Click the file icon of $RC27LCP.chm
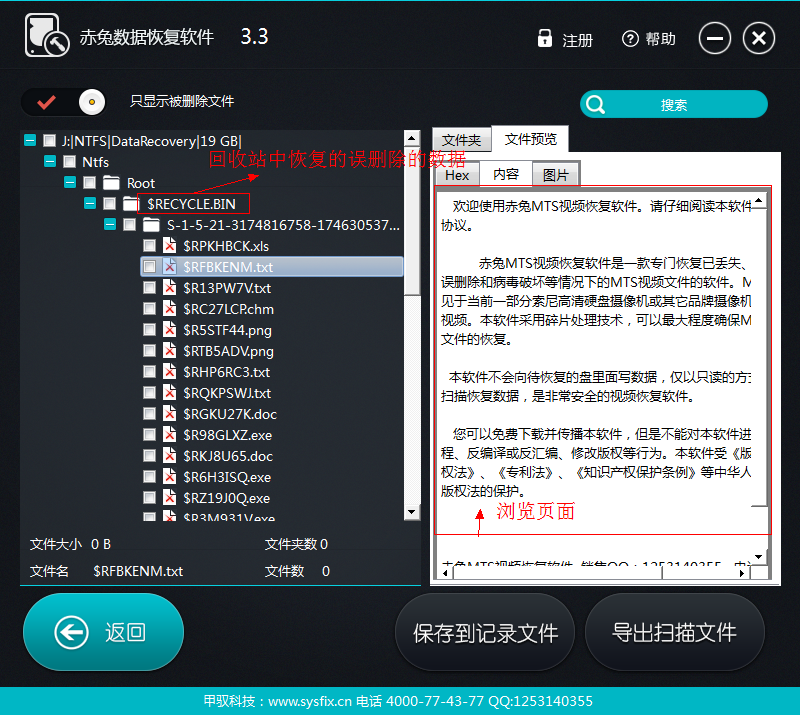The height and width of the screenshot is (715, 800). [x=170, y=309]
